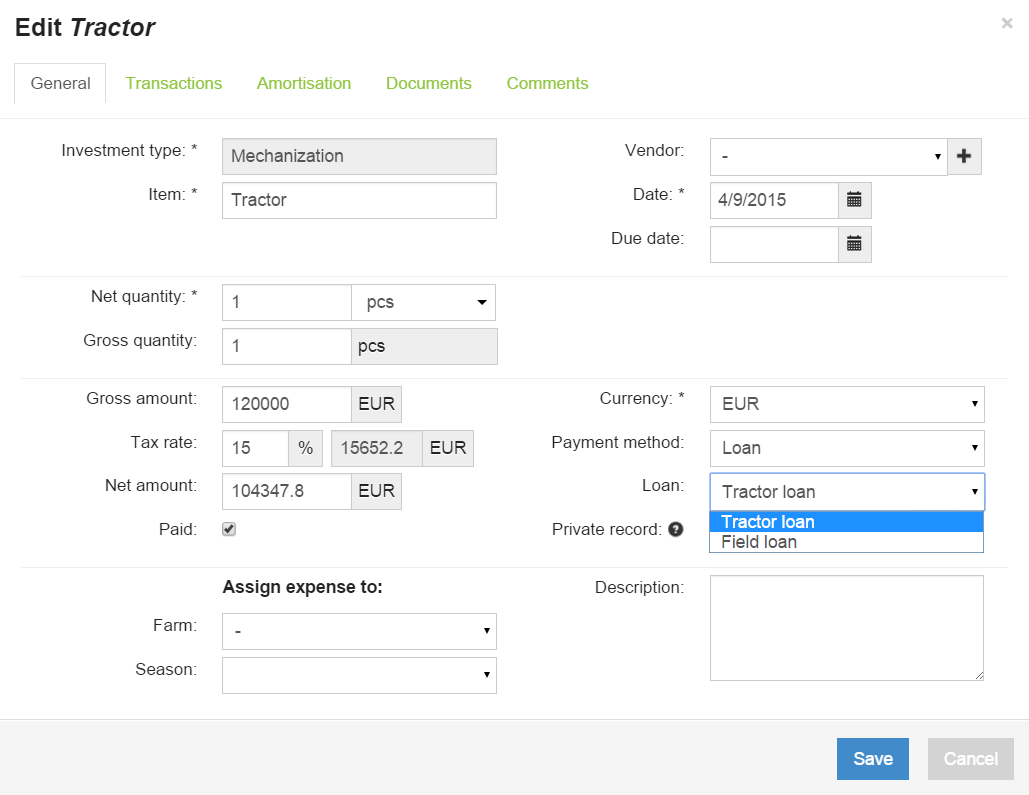Click inside the Description text area

click(846, 628)
